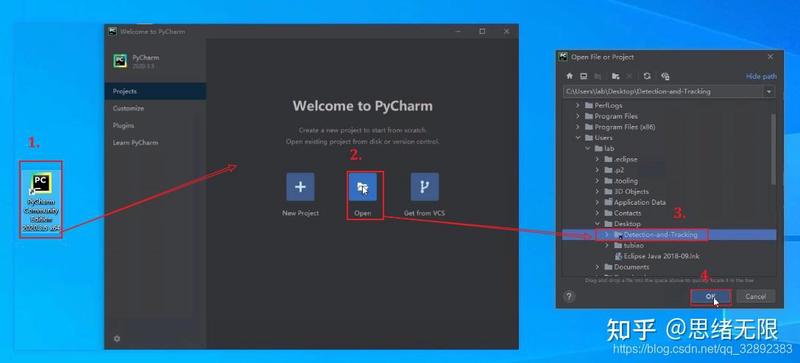Image resolution: width=800 pixels, height=363 pixels.
Task: Collapse the Users folder in tree
Action: [x=578, y=138]
